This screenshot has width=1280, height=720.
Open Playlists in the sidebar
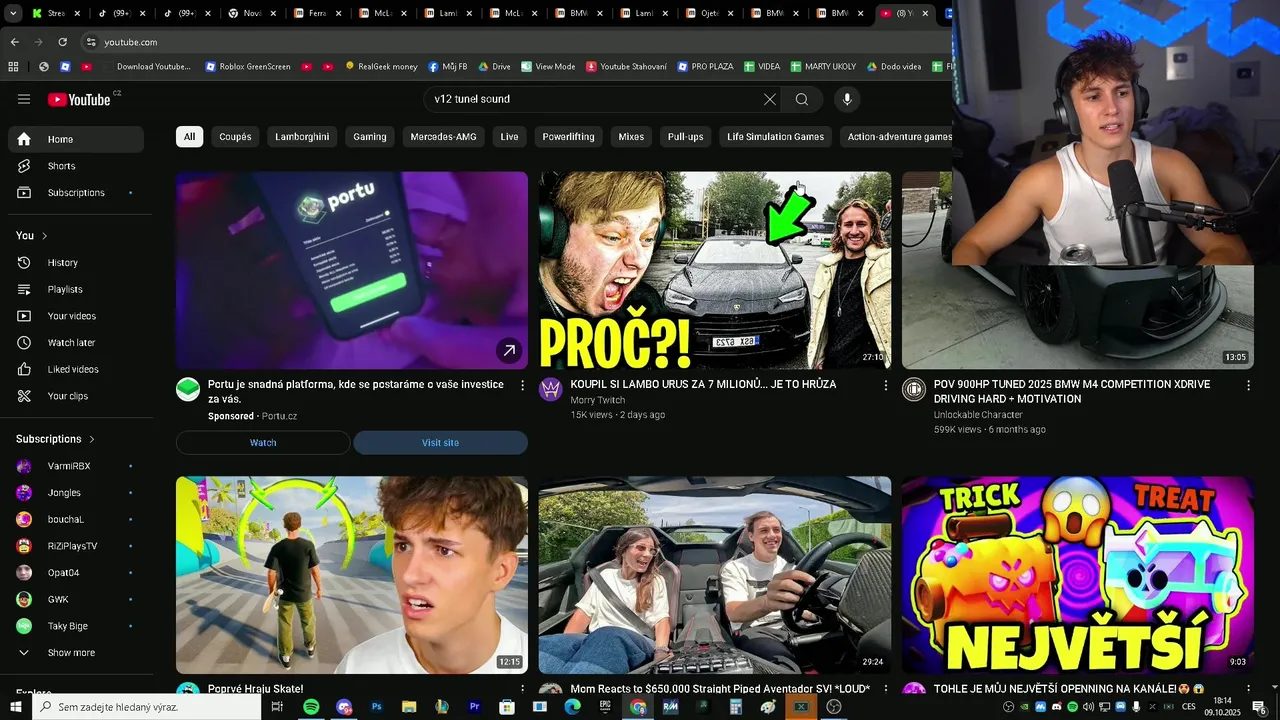[x=76, y=289]
